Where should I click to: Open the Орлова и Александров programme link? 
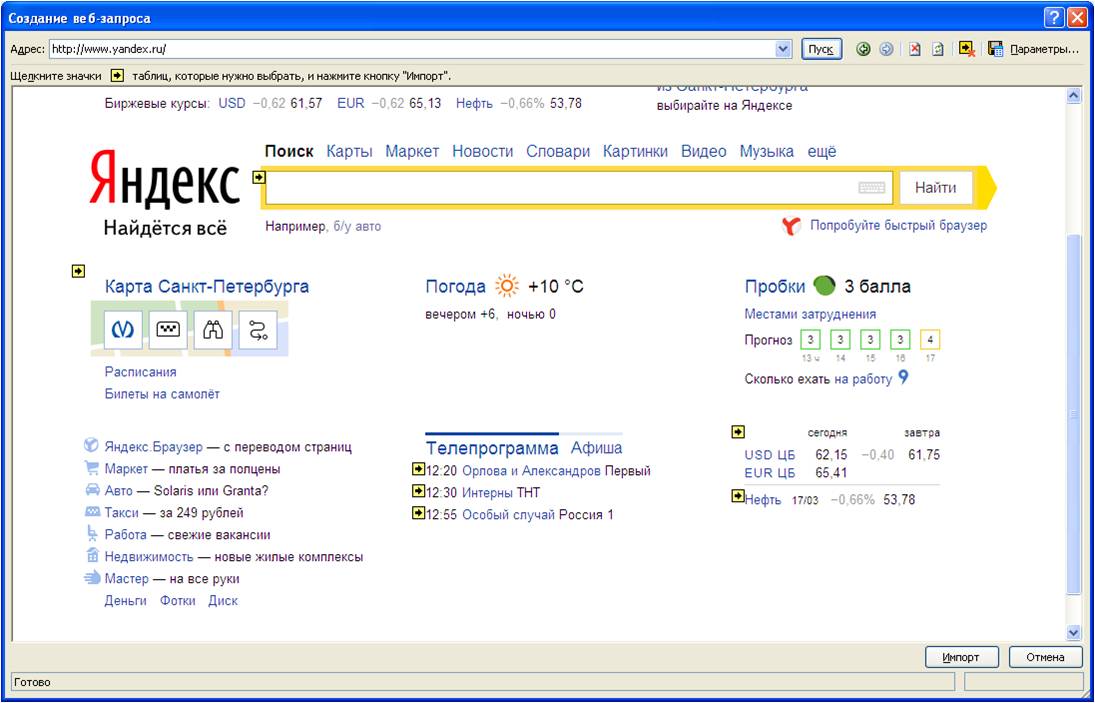point(531,471)
